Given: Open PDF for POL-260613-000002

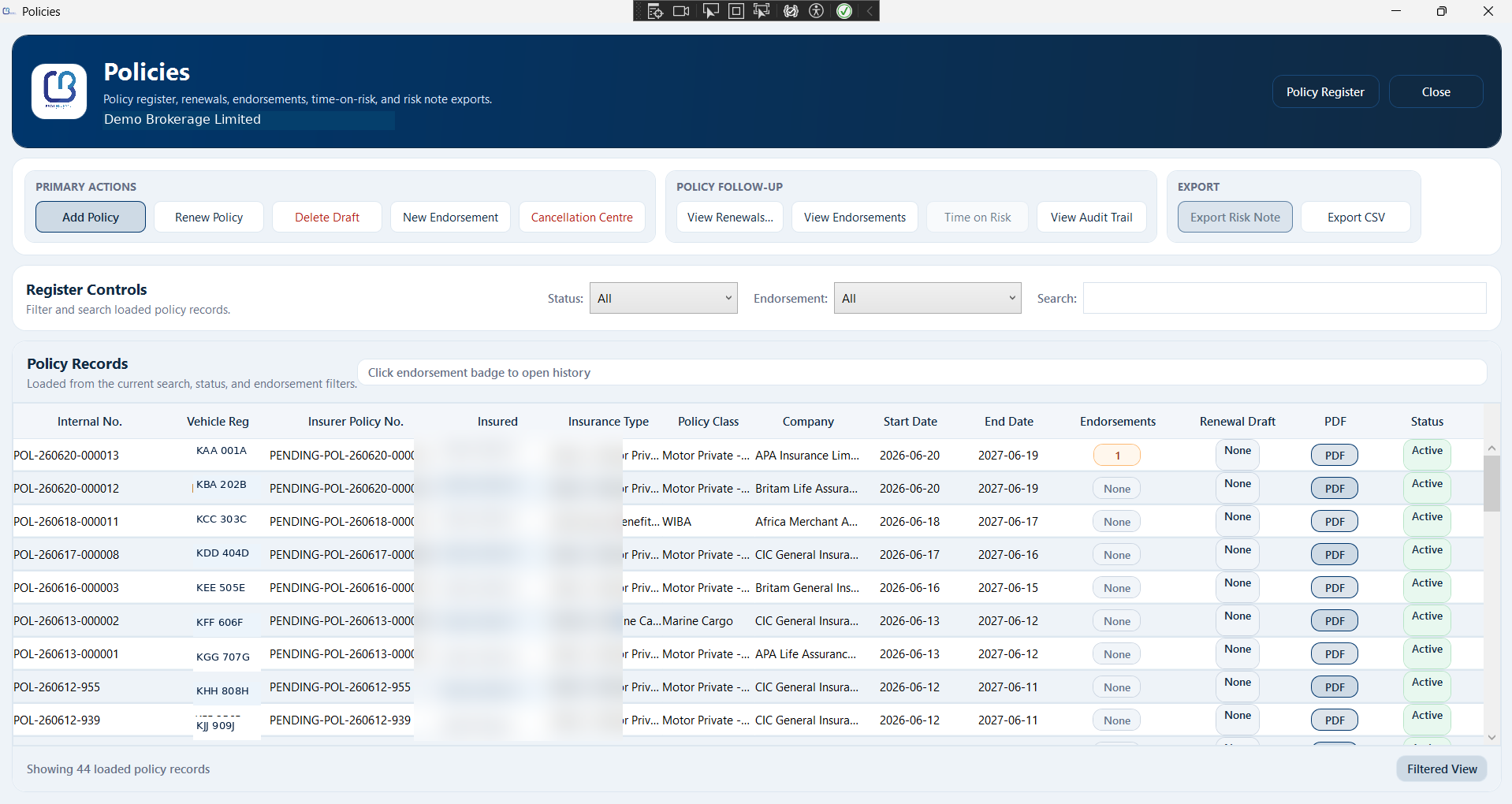Looking at the screenshot, I should pos(1335,621).
